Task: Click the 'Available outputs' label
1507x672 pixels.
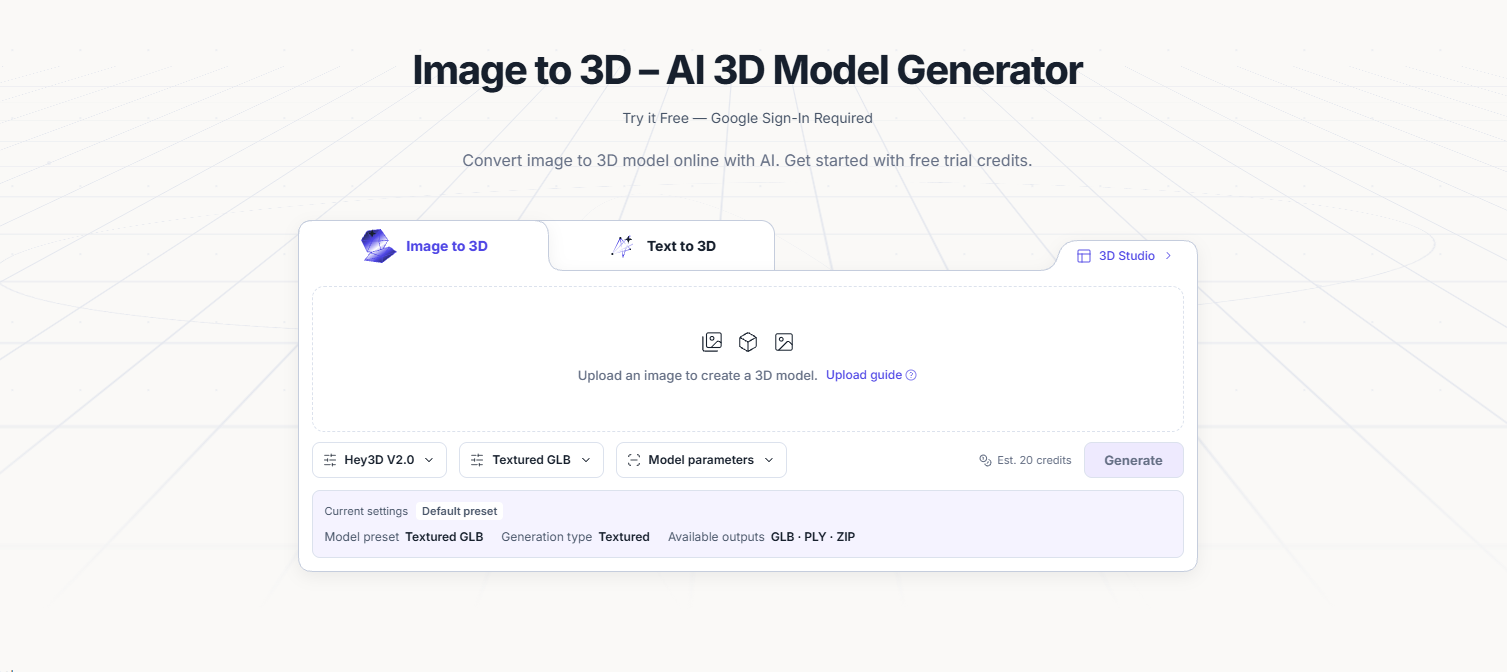Action: [716, 537]
